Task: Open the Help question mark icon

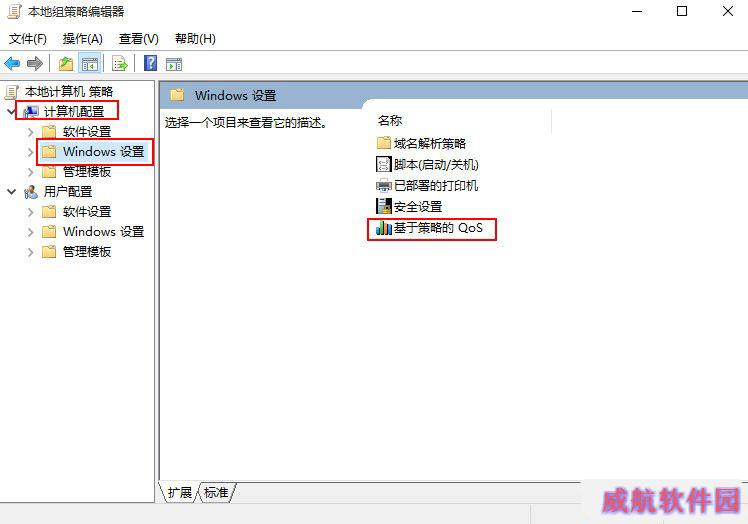Action: point(150,63)
